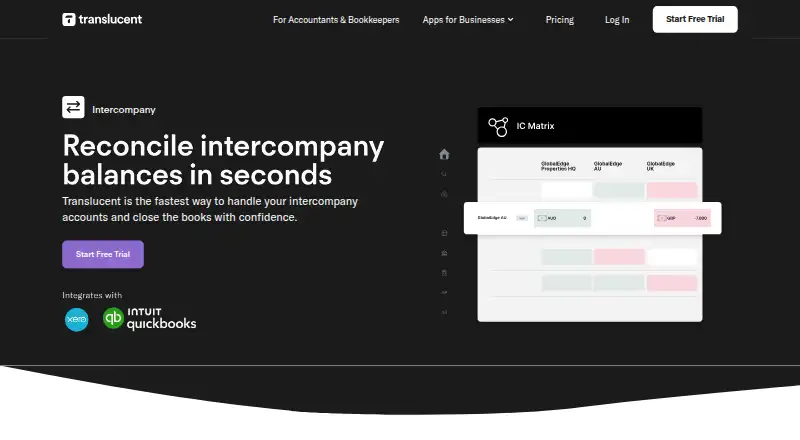Click the pink GBP -7,000 cell
The width and height of the screenshot is (800, 440).
coord(682,218)
